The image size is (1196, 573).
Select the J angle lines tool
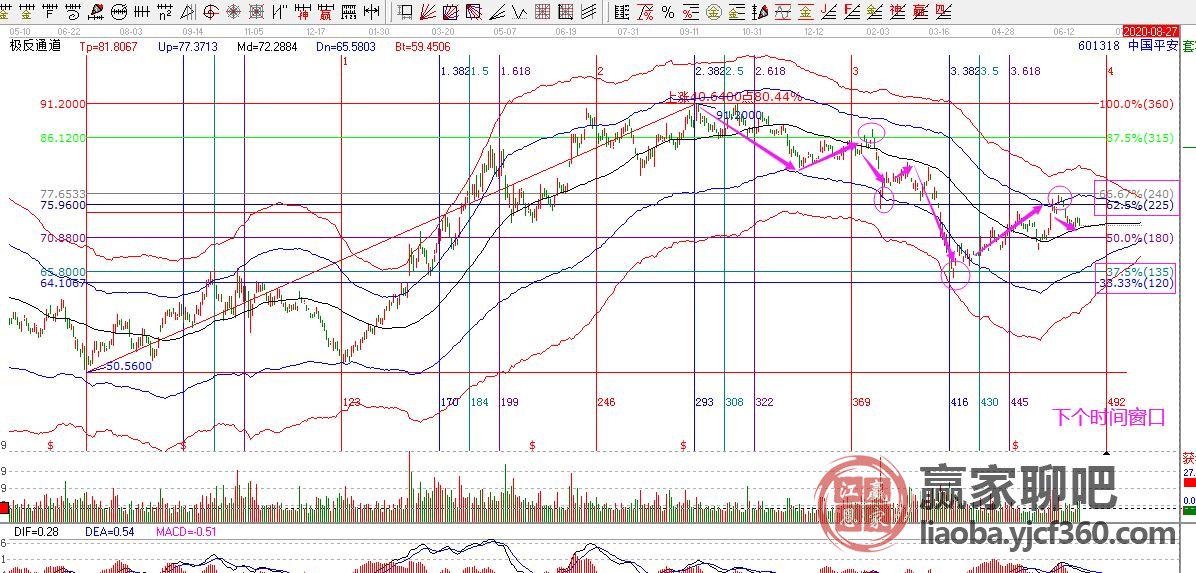pos(829,11)
